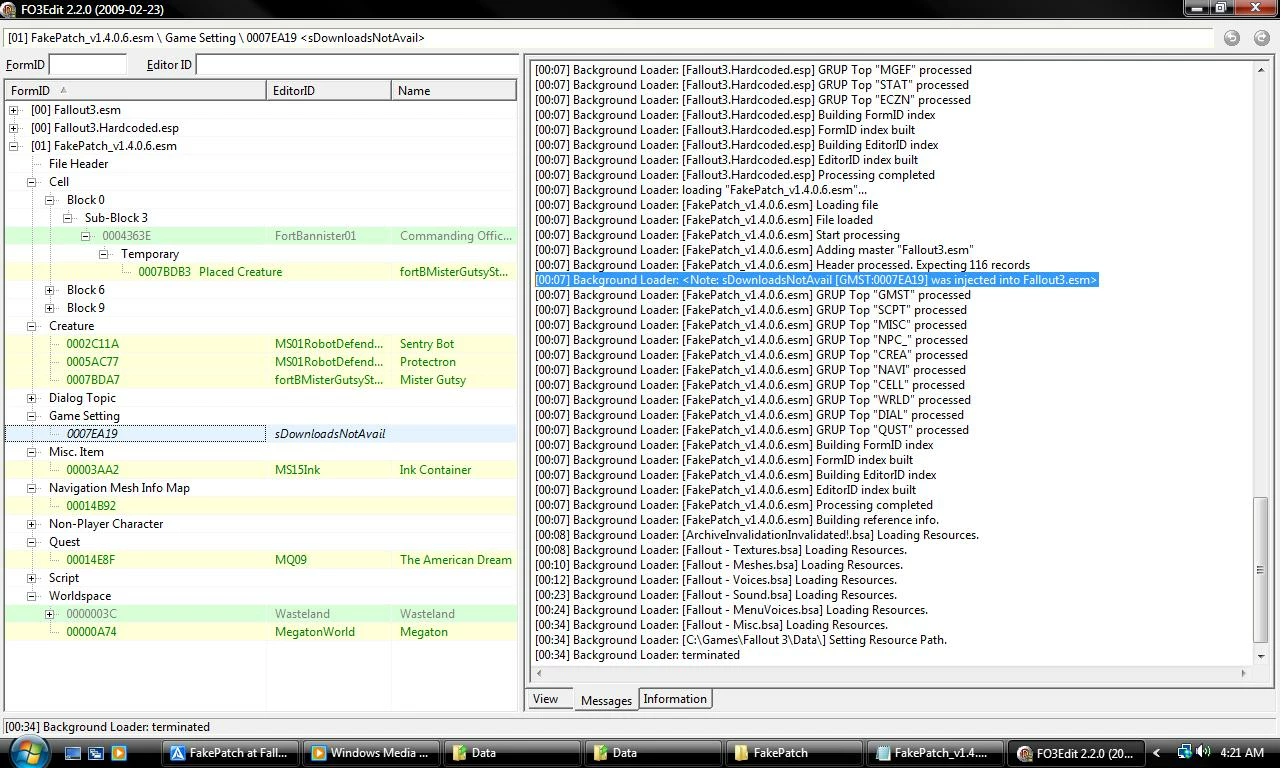The height and width of the screenshot is (768, 1281).
Task: Click the FormID filter input field
Action: coord(87,64)
